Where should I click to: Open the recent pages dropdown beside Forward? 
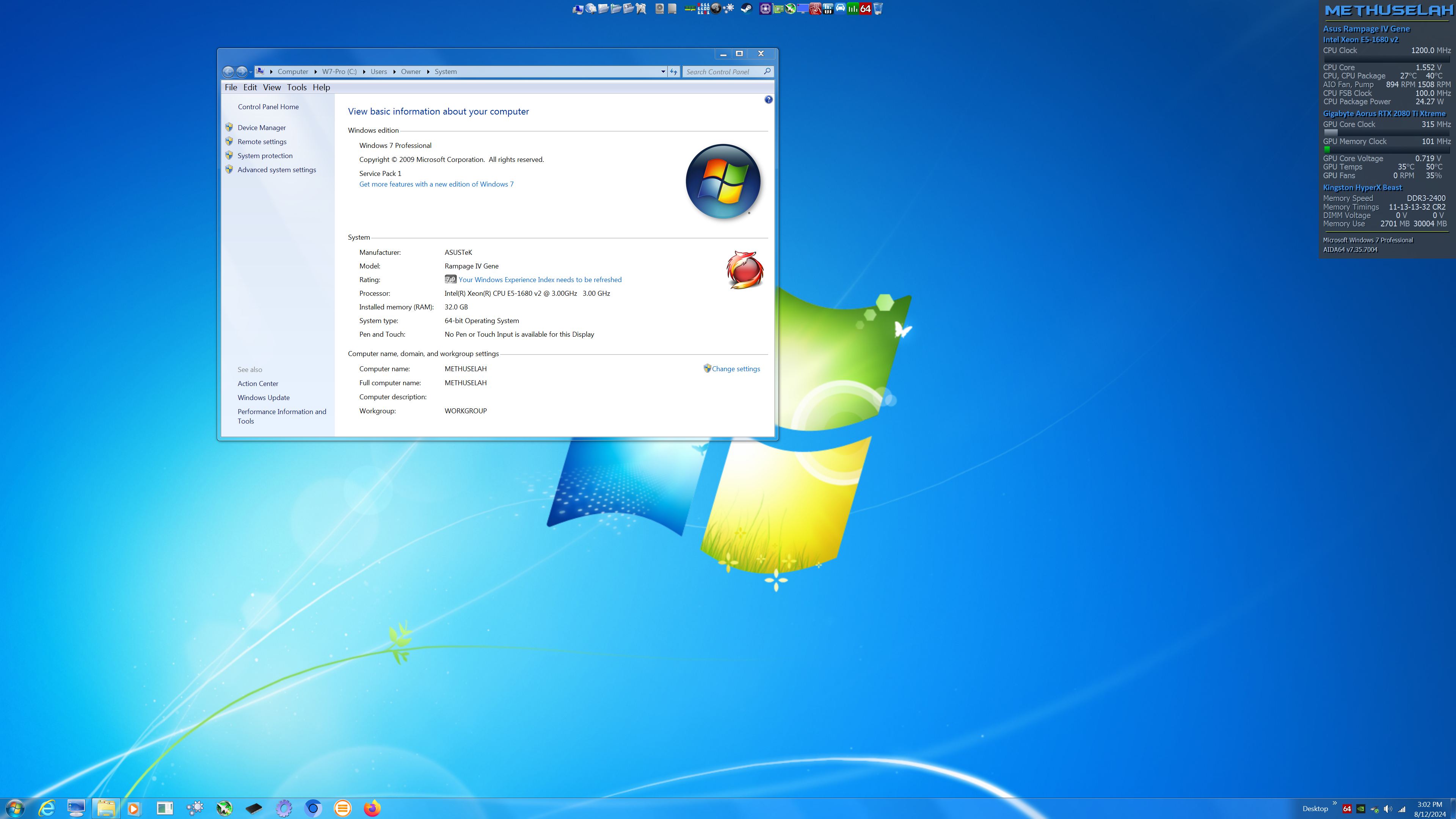250,72
